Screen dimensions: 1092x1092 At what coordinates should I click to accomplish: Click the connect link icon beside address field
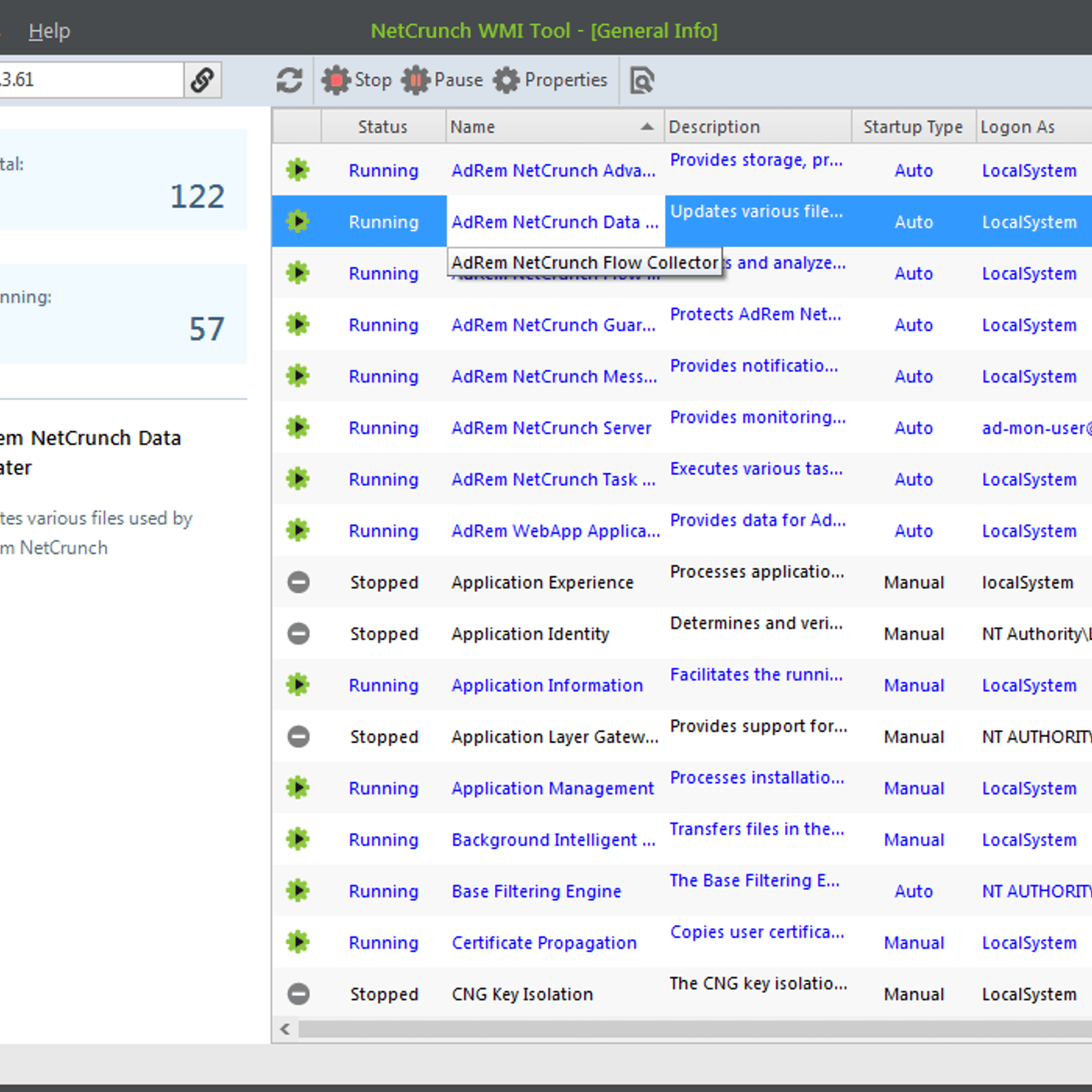coord(203,80)
